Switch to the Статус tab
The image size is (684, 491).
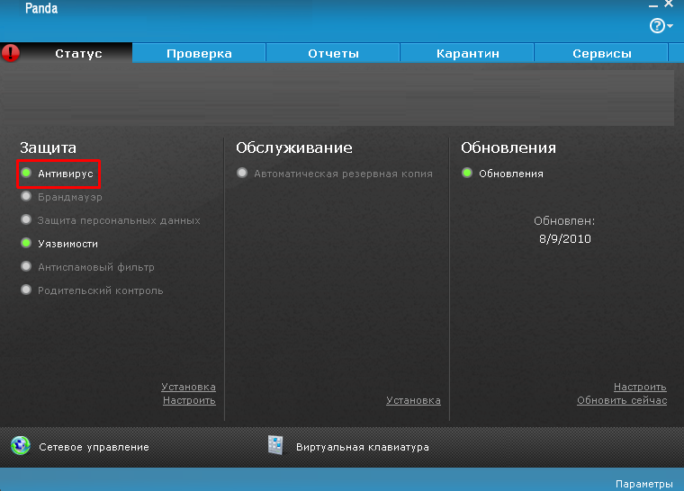click(79, 53)
